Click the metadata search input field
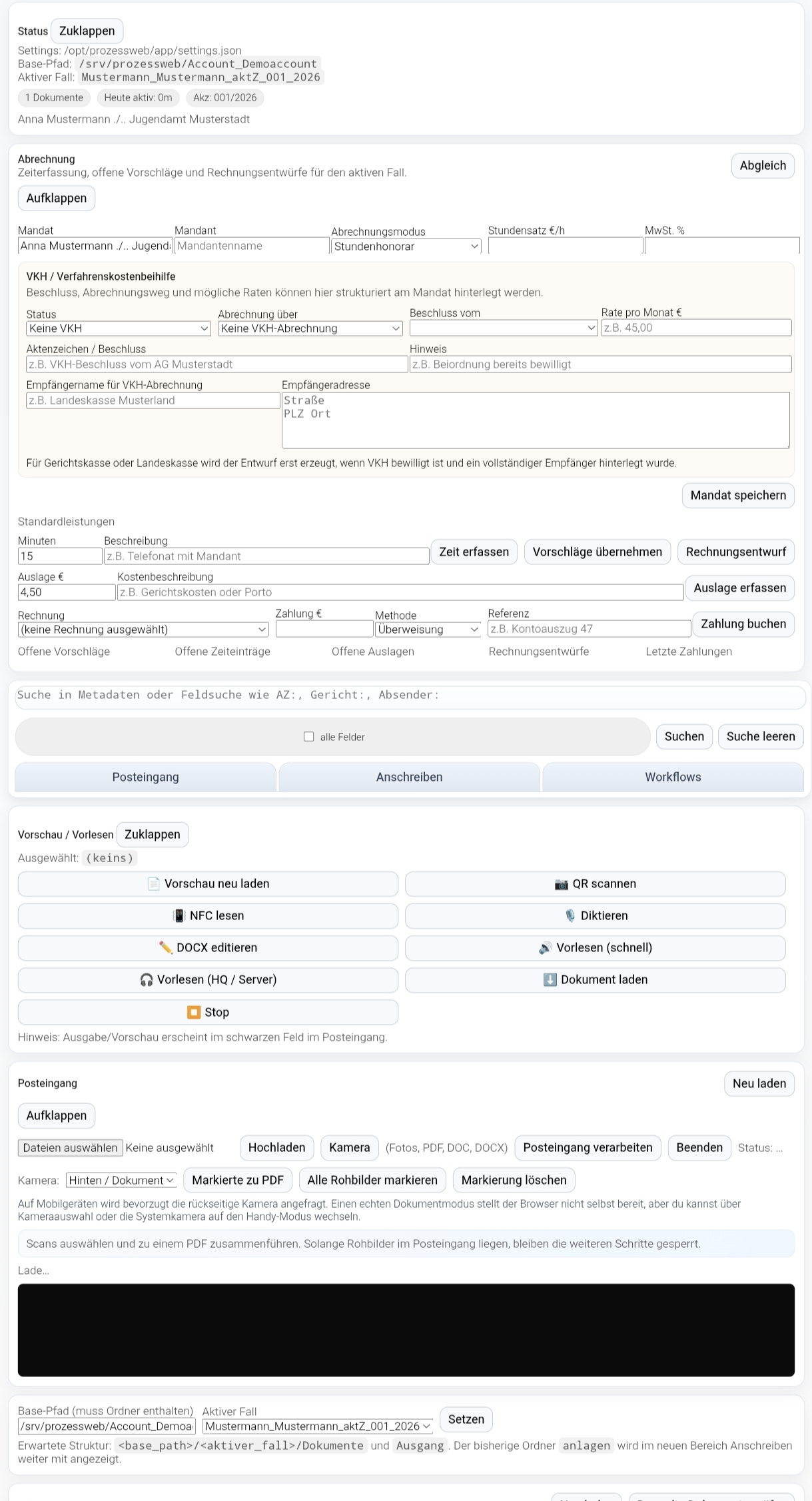This screenshot has height=1501, width=812. pos(410,695)
